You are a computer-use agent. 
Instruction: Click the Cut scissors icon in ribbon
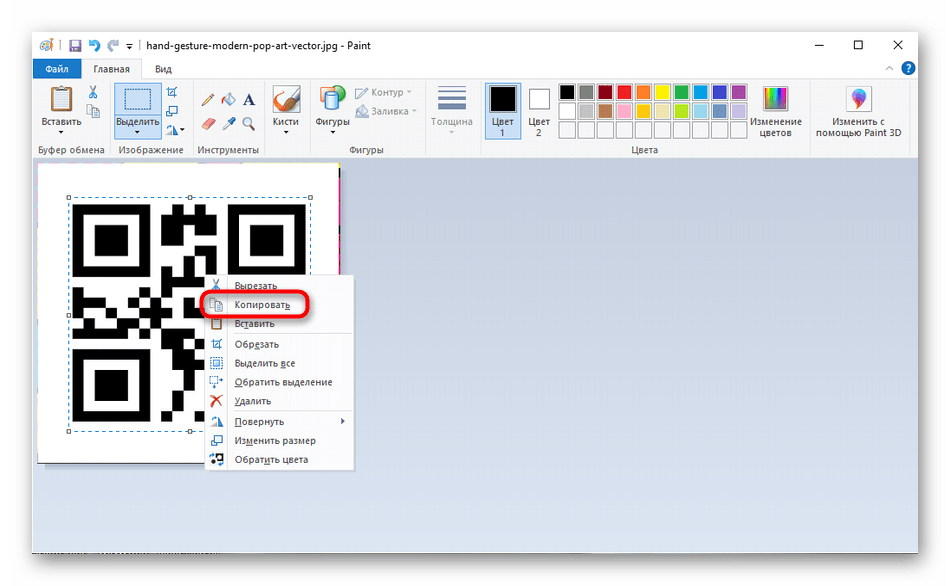click(x=93, y=92)
